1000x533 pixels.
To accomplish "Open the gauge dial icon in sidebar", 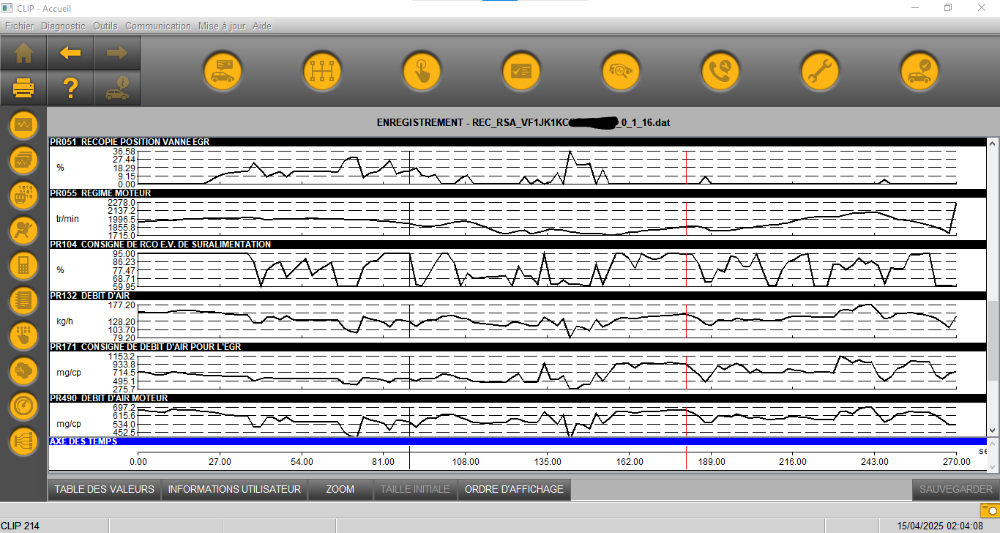I will (23, 406).
